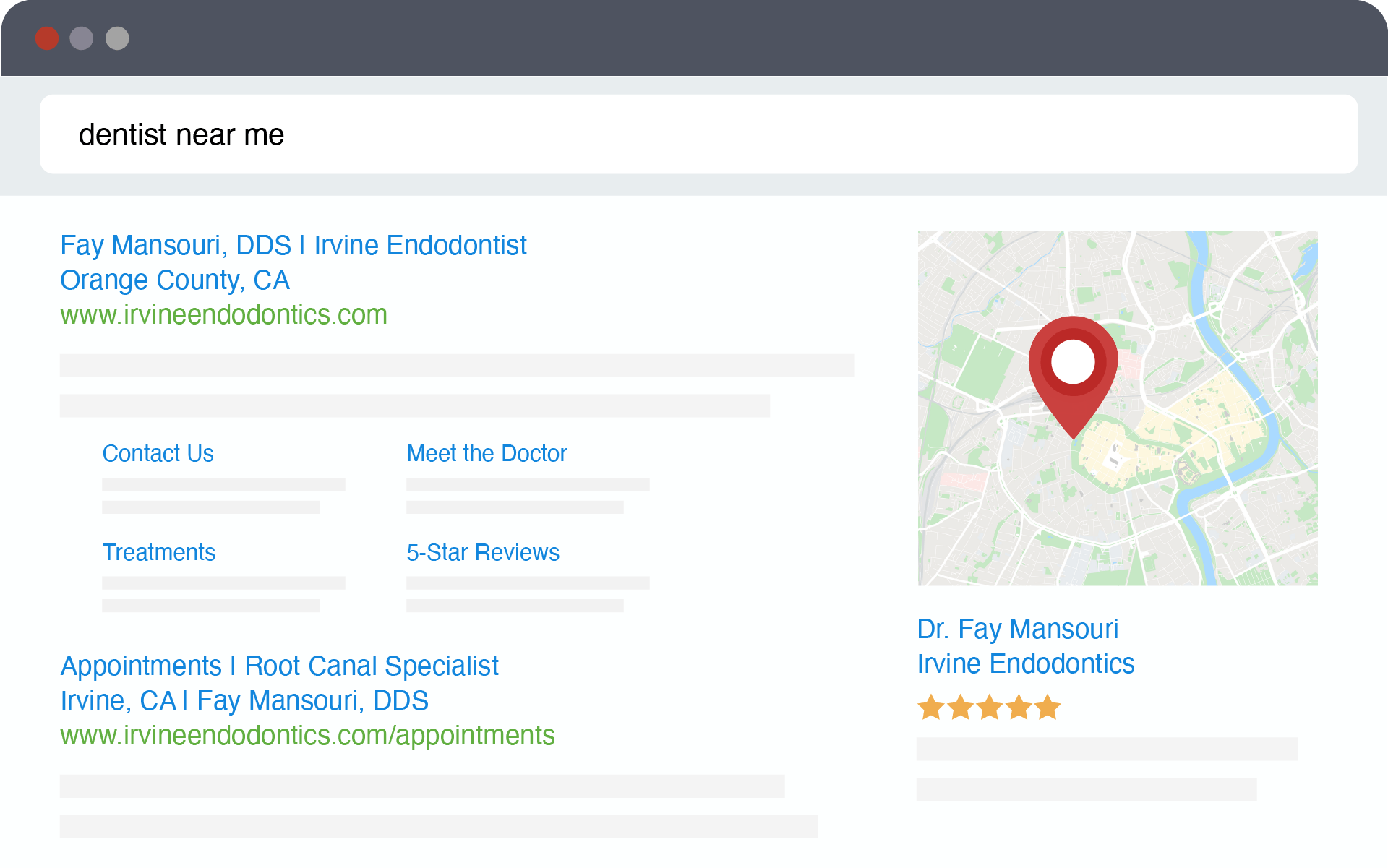
Task: Click the fifth gold rating star
Action: click(x=1047, y=707)
